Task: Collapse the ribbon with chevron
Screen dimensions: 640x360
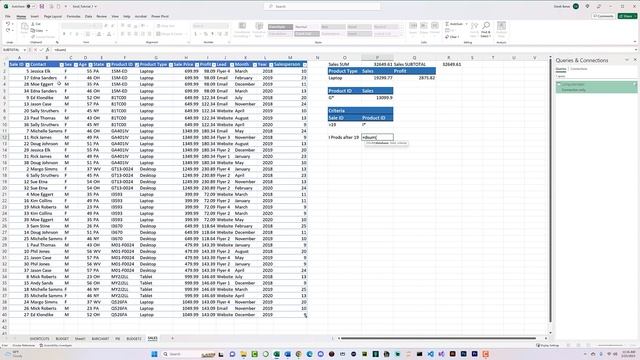Action: click(635, 42)
